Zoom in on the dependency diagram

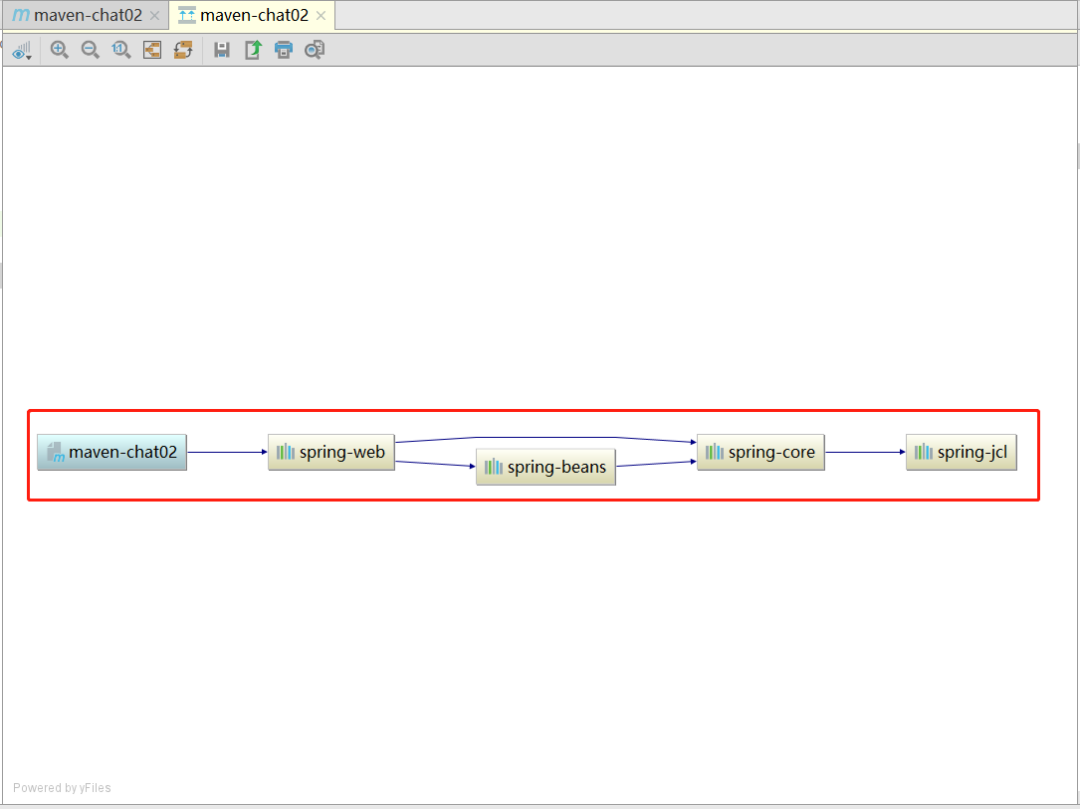pyautogui.click(x=60, y=50)
